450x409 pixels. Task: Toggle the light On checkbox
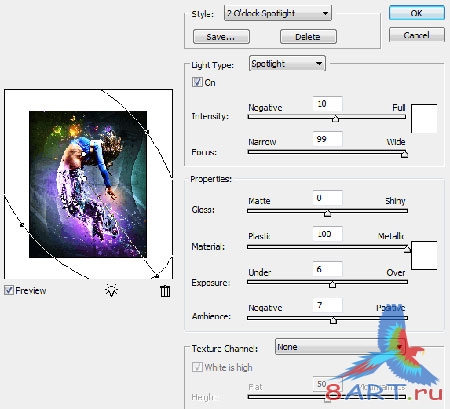[197, 82]
